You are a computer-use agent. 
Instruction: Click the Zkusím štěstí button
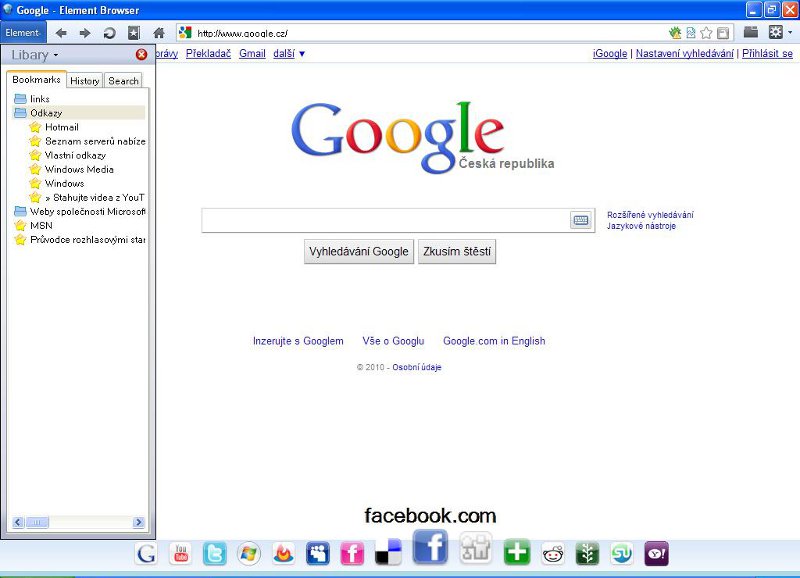tap(457, 252)
